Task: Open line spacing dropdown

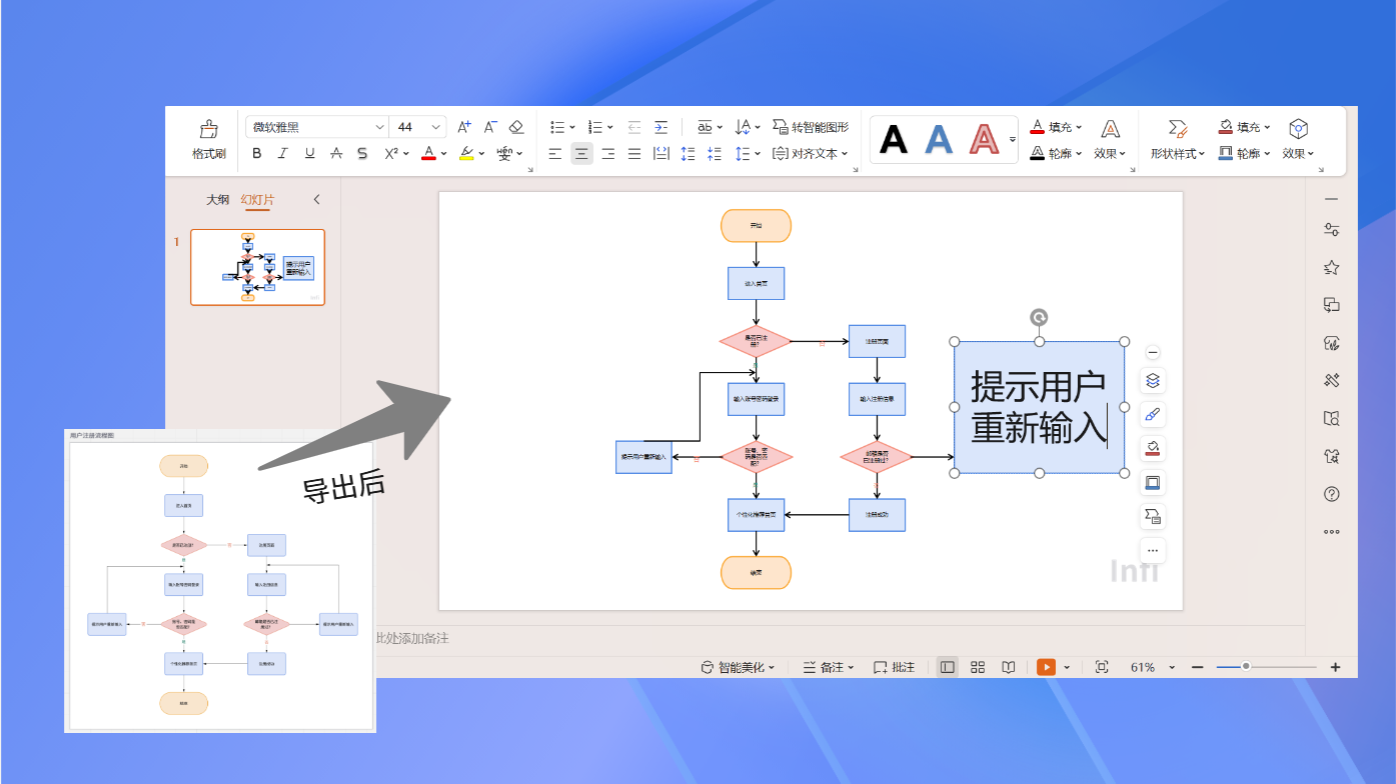Action: [x=748, y=153]
